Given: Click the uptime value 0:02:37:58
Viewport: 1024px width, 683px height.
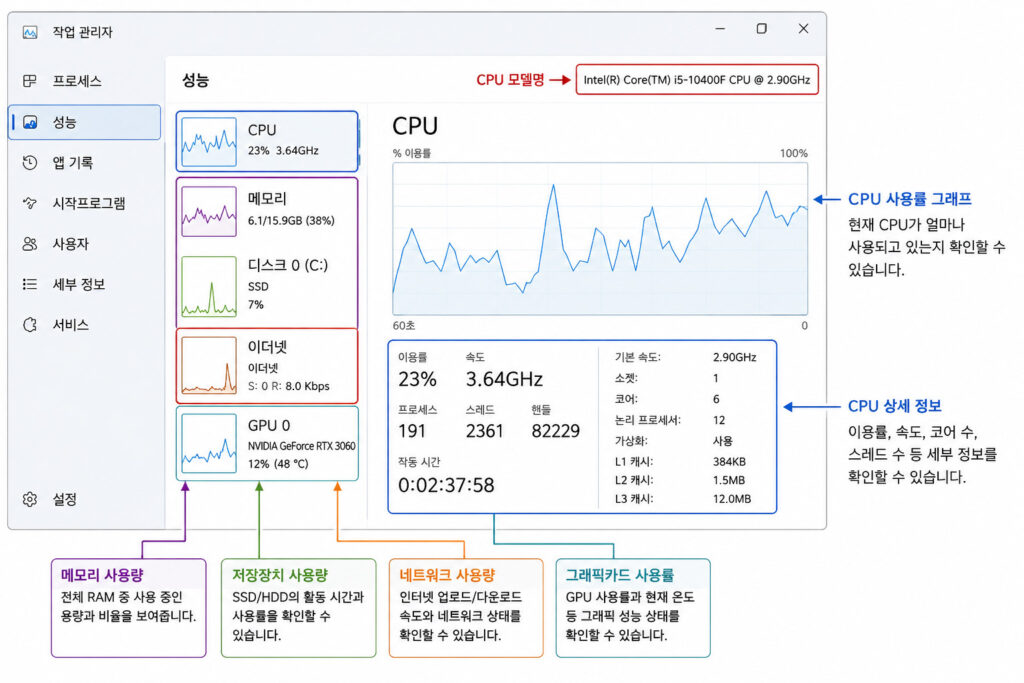Looking at the screenshot, I should (x=446, y=485).
